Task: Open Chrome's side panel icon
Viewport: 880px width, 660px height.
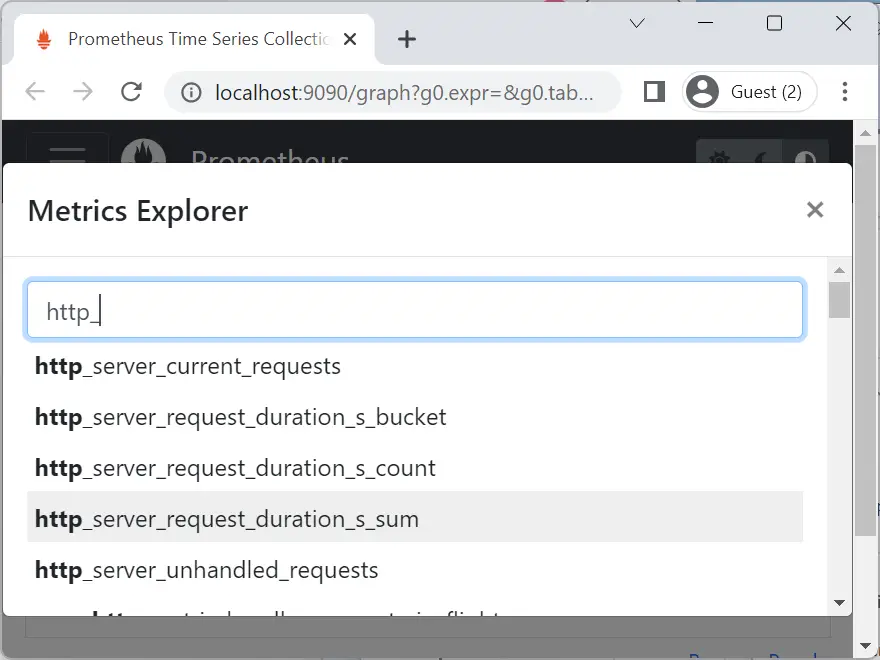Action: [x=653, y=91]
